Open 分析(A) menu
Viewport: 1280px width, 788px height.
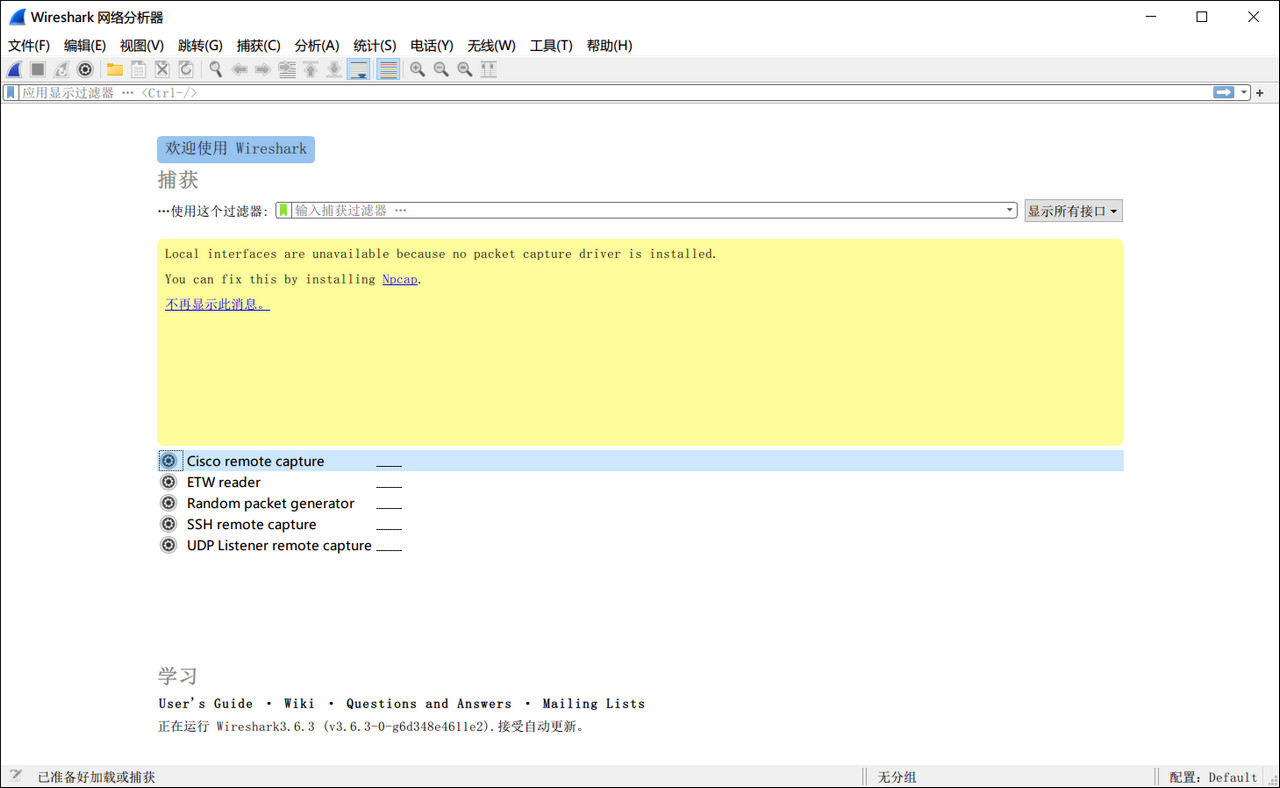(x=317, y=45)
